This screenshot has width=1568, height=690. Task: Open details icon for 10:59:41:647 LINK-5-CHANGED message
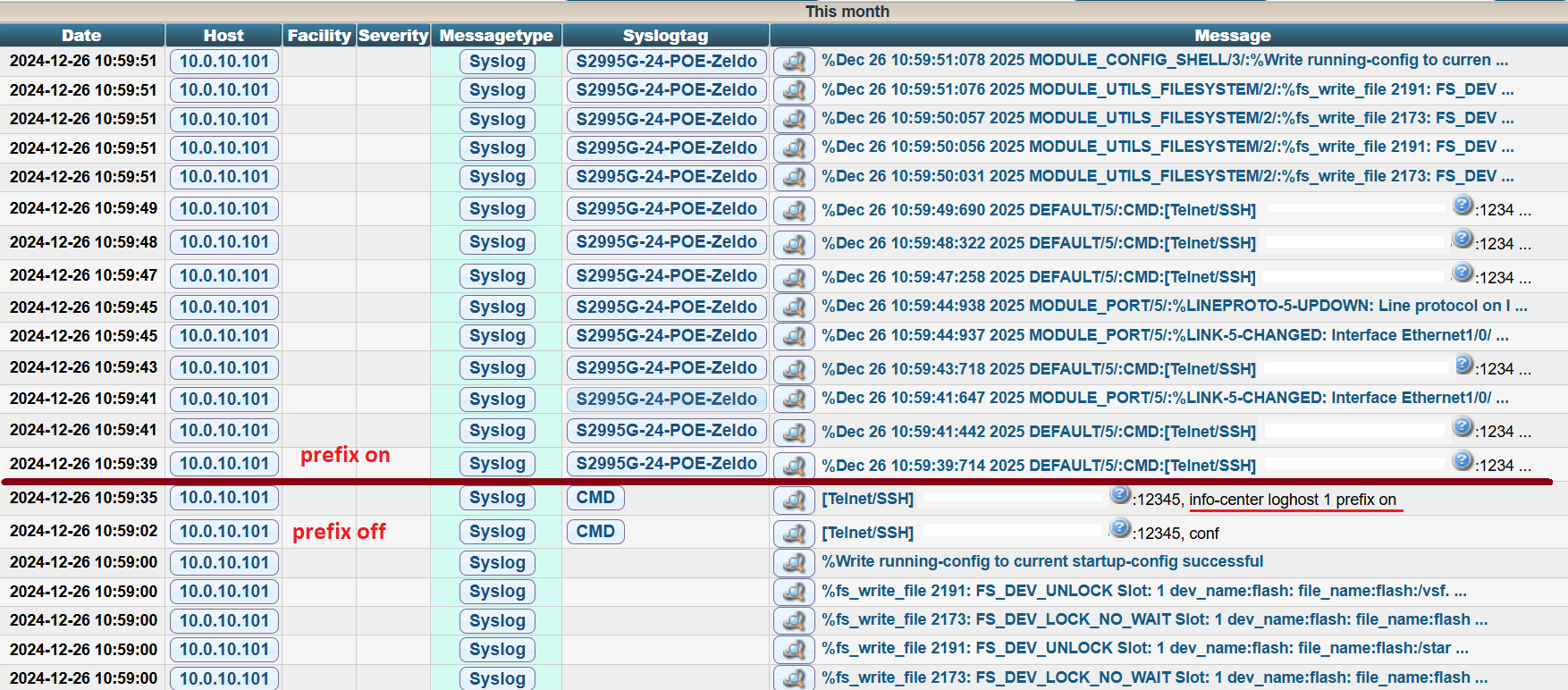tap(794, 399)
